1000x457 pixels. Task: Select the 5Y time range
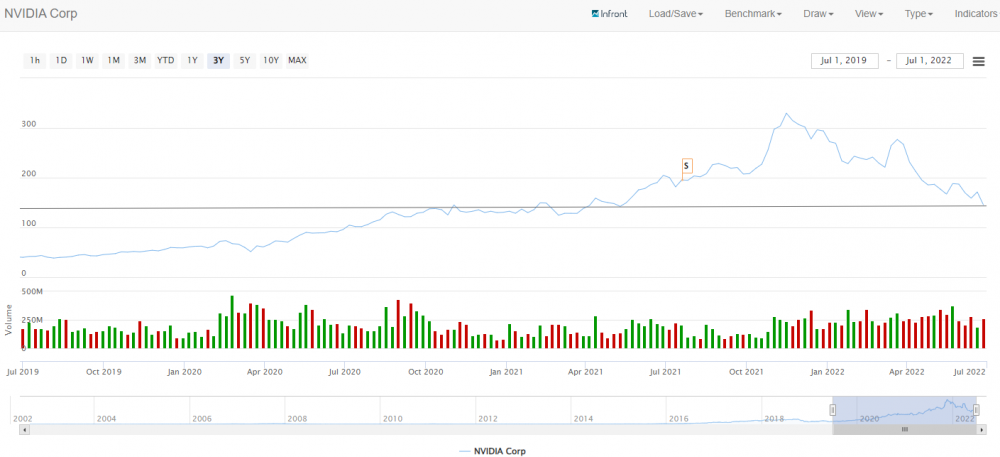click(244, 61)
